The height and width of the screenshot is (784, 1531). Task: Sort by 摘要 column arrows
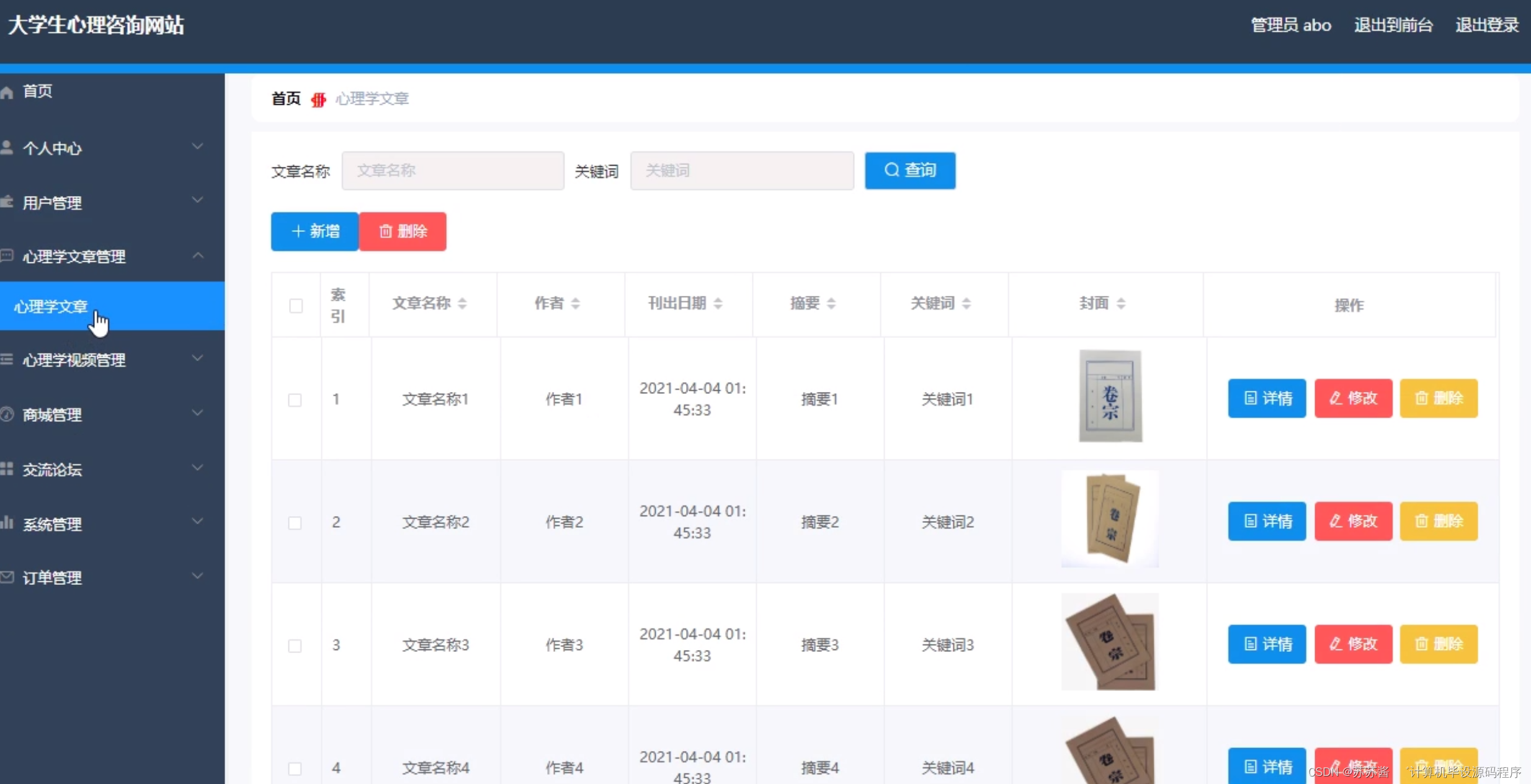[831, 303]
